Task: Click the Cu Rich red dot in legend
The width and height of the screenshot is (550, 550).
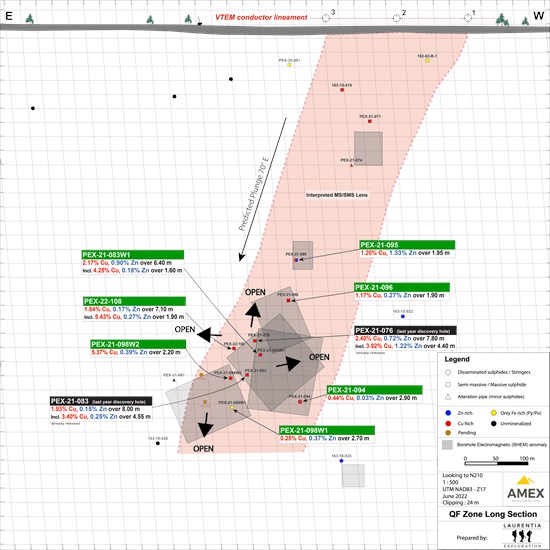Action: pos(448,423)
